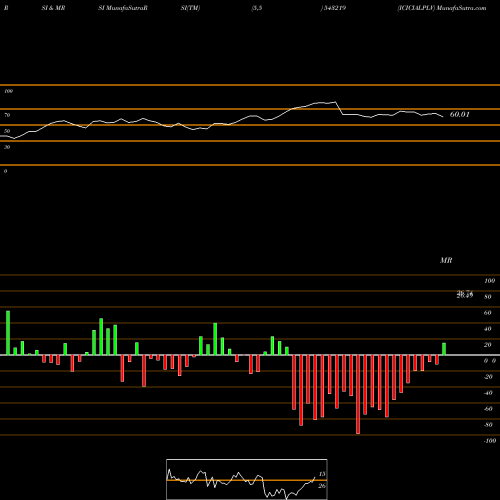500x500 pixels.
Task: Click the RSI axis label 30
Action: click(7, 147)
